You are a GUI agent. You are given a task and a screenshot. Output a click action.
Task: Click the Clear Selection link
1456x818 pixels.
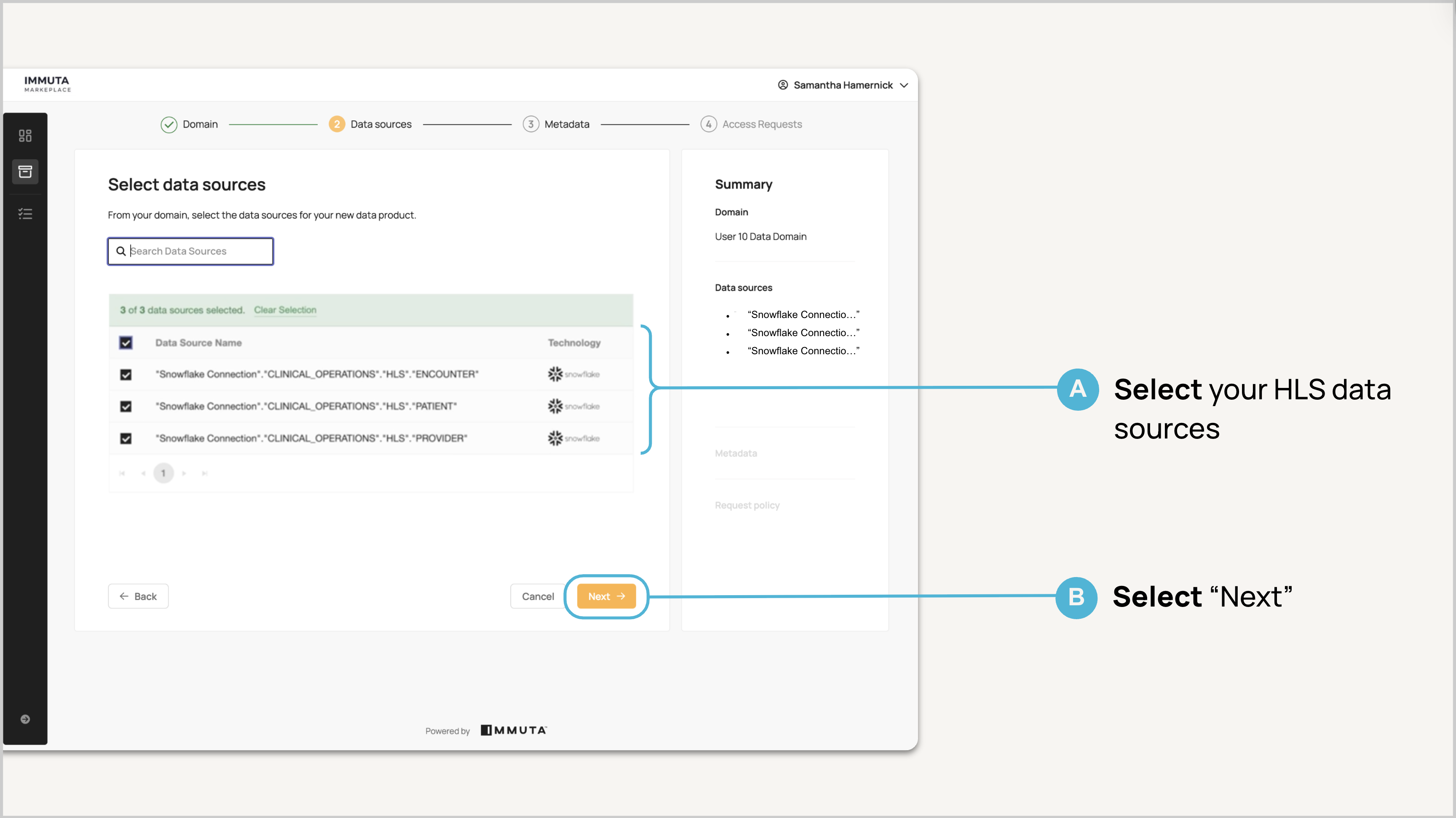click(x=285, y=310)
